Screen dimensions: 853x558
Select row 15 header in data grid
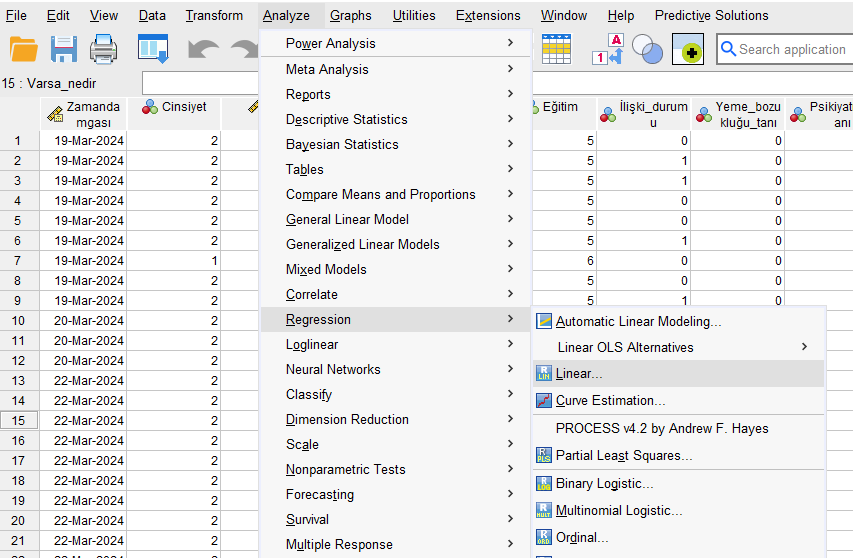18,420
